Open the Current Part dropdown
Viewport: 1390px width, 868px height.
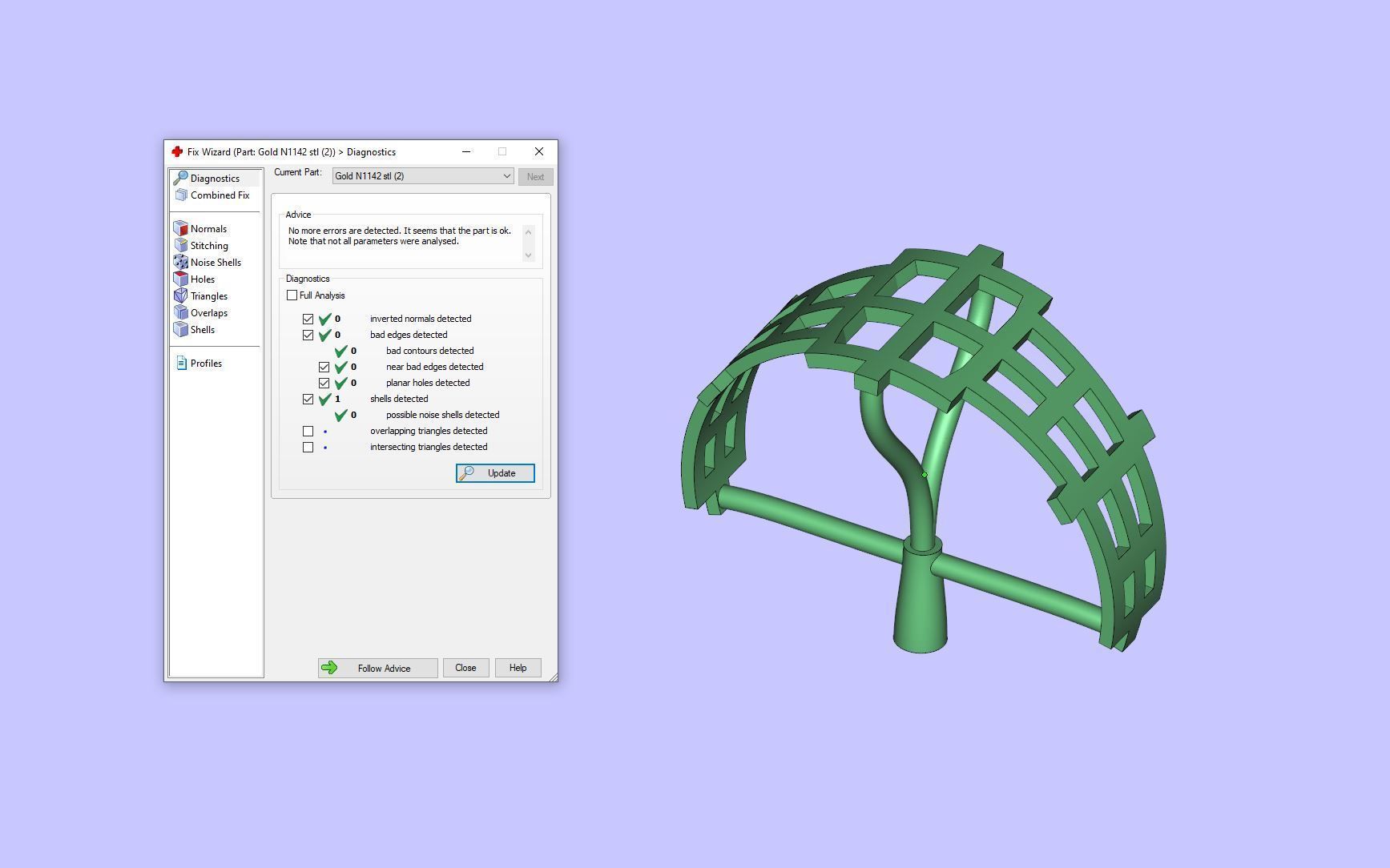(x=423, y=176)
